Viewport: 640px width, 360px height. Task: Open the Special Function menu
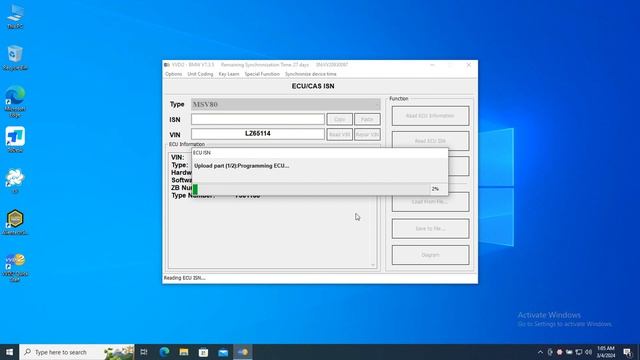[x=262, y=74]
